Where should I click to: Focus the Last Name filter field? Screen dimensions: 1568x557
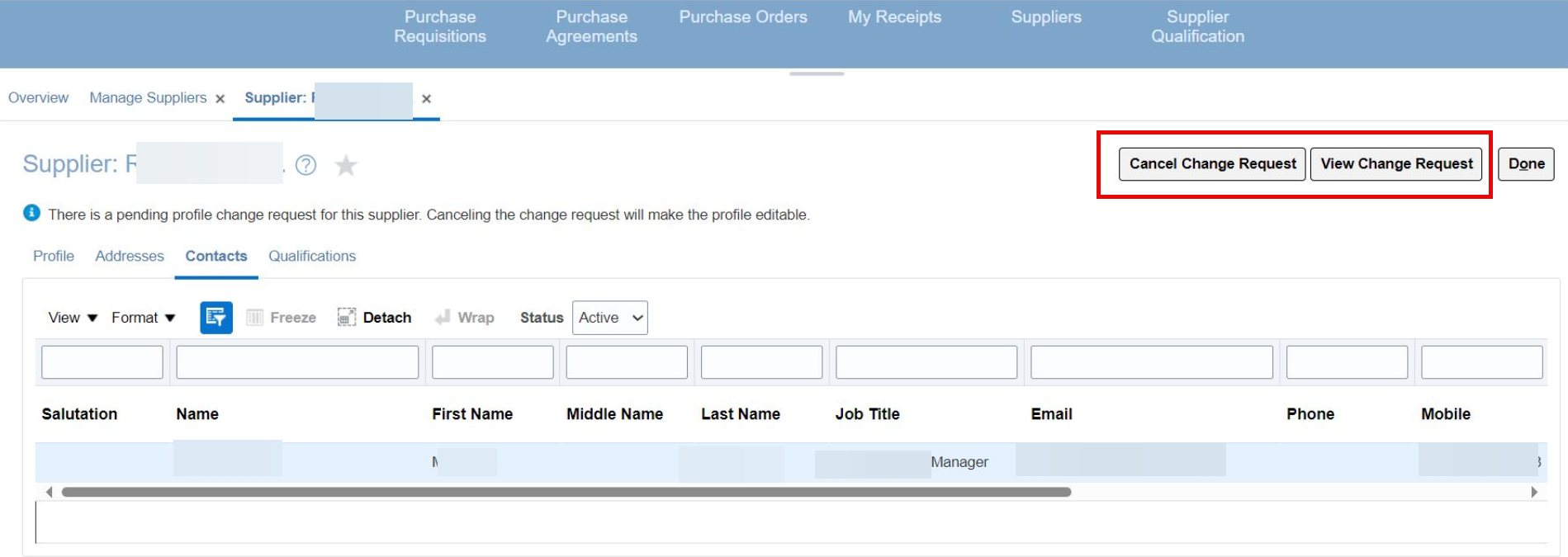[761, 362]
